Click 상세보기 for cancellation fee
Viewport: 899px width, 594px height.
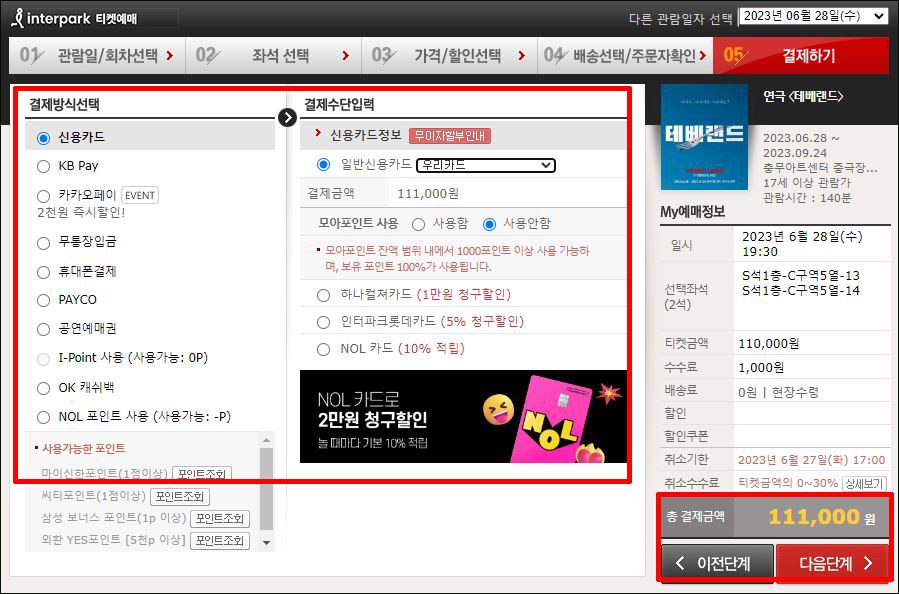(864, 483)
